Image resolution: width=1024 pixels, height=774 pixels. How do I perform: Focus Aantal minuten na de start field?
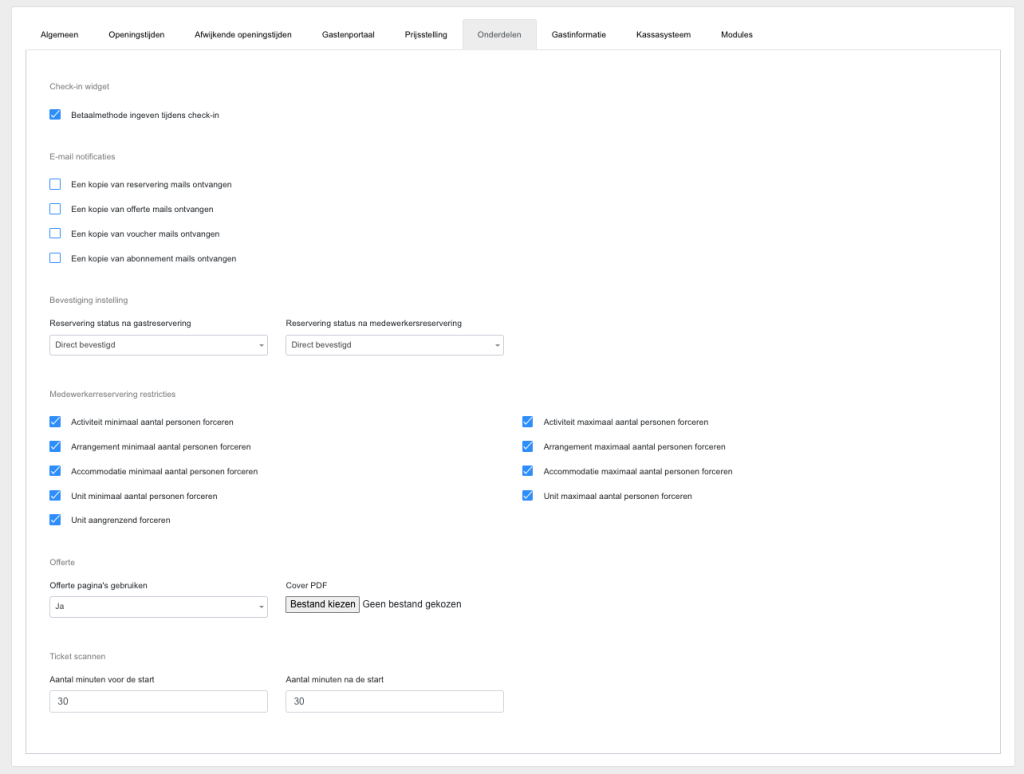(394, 702)
